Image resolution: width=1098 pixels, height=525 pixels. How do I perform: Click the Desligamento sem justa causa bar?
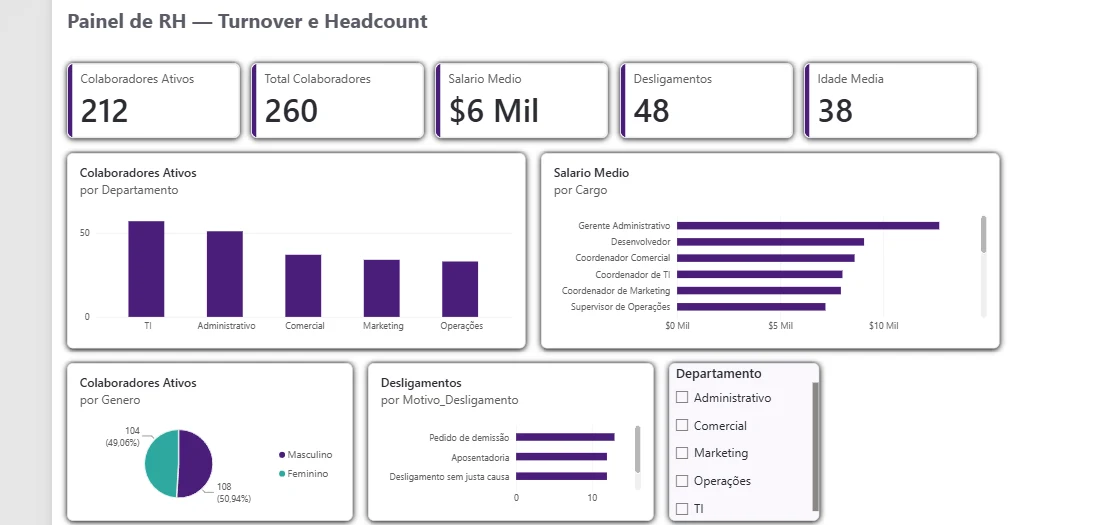coord(562,476)
